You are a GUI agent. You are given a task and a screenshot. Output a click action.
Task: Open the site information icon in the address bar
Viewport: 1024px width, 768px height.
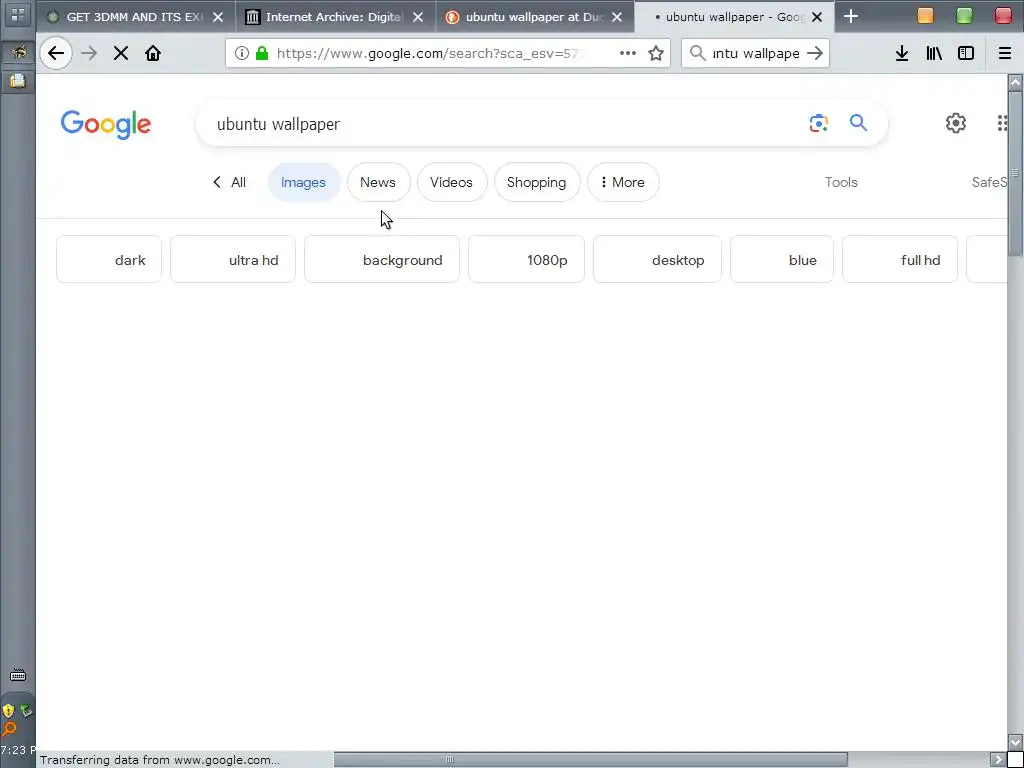(242, 53)
